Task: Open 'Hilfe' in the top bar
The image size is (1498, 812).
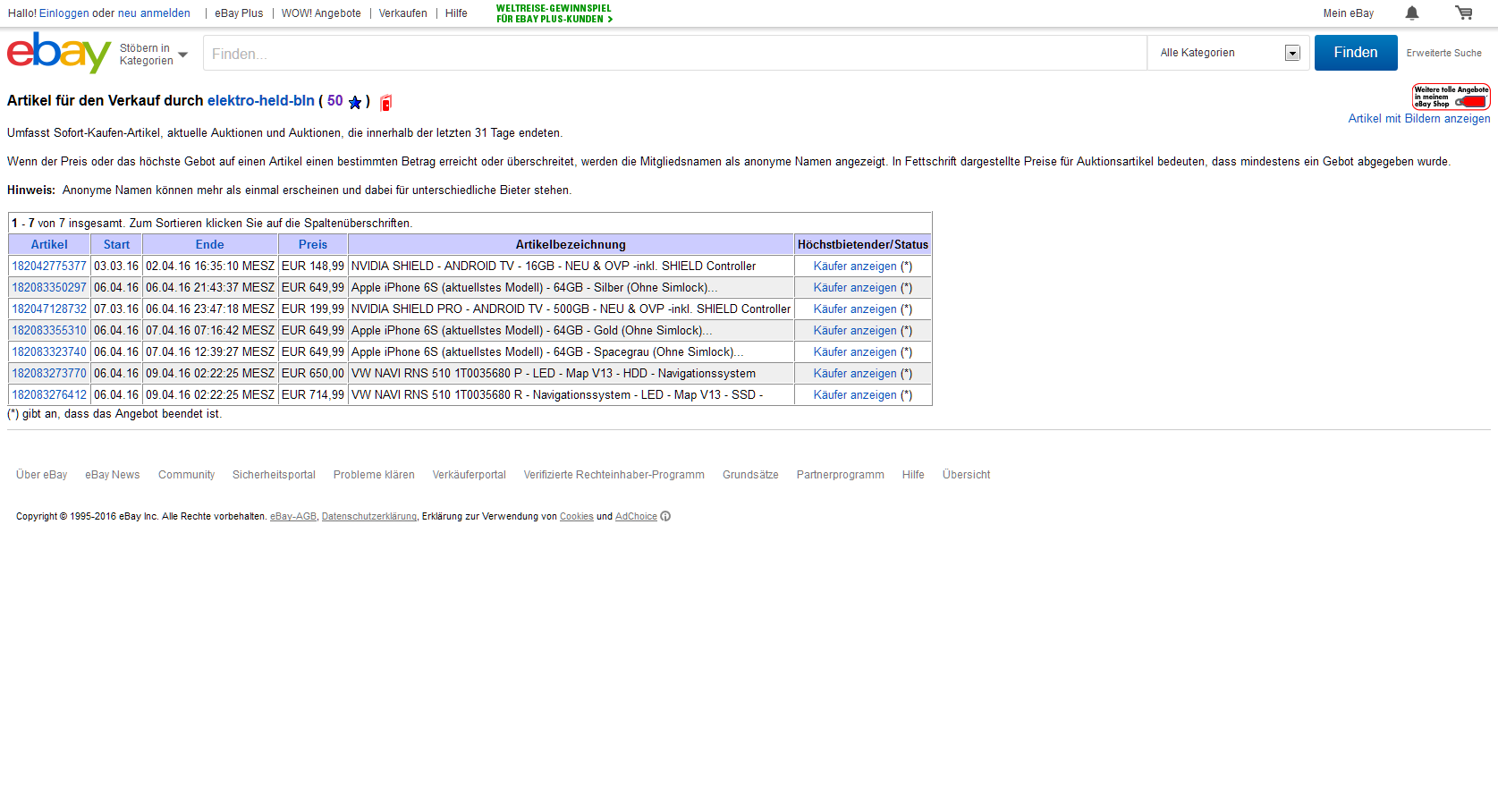Action: pos(456,13)
